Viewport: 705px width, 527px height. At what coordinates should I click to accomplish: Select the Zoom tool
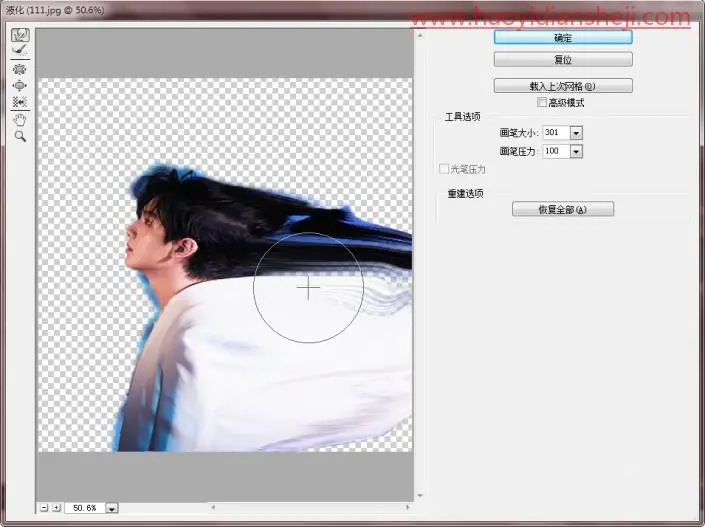(20, 136)
